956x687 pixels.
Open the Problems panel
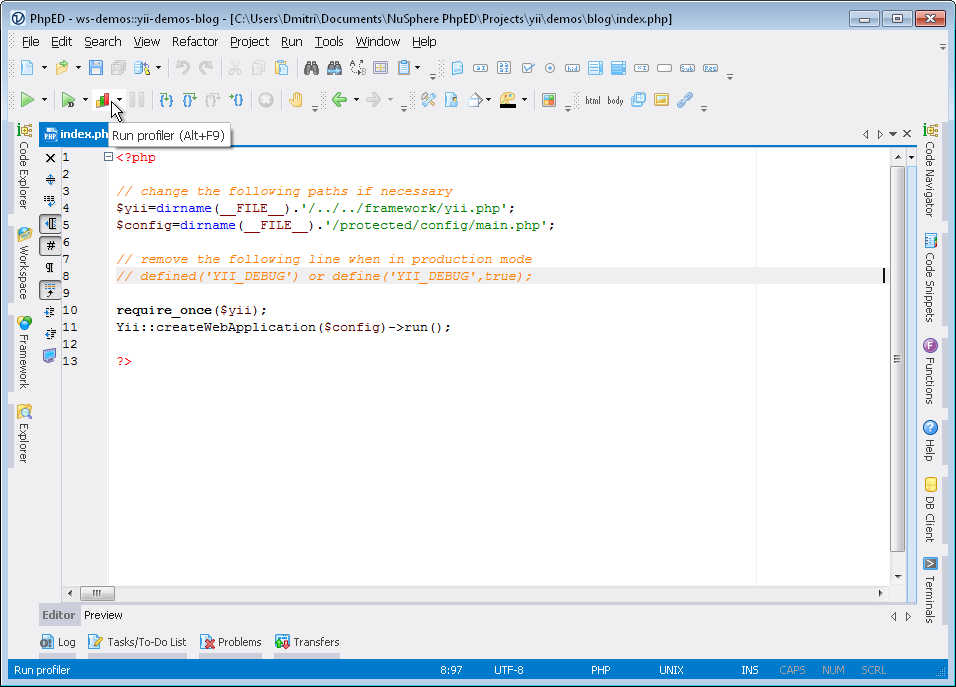[x=230, y=642]
